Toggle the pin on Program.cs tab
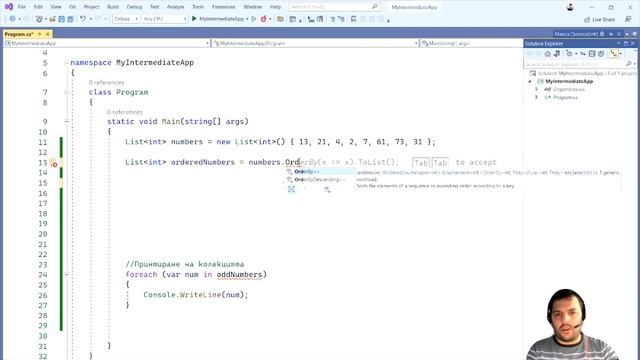The width and height of the screenshot is (640, 360). point(40,34)
